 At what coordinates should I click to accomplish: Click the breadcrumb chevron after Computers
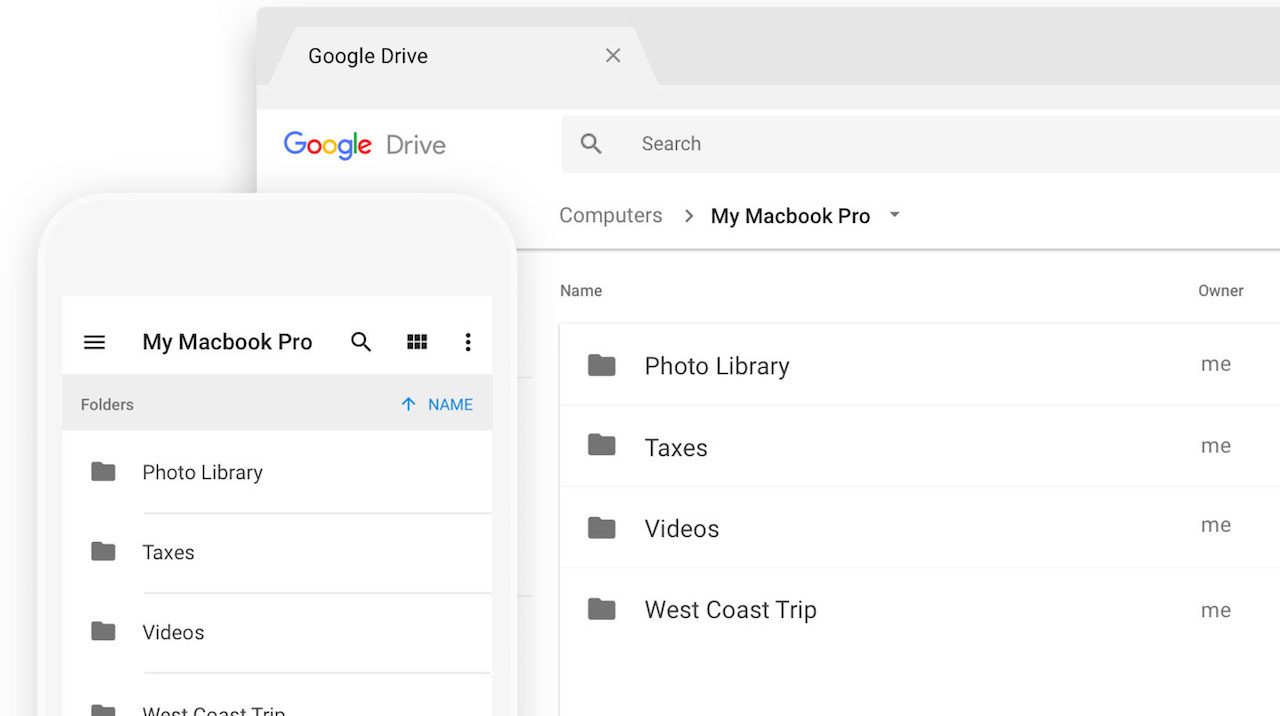point(688,216)
